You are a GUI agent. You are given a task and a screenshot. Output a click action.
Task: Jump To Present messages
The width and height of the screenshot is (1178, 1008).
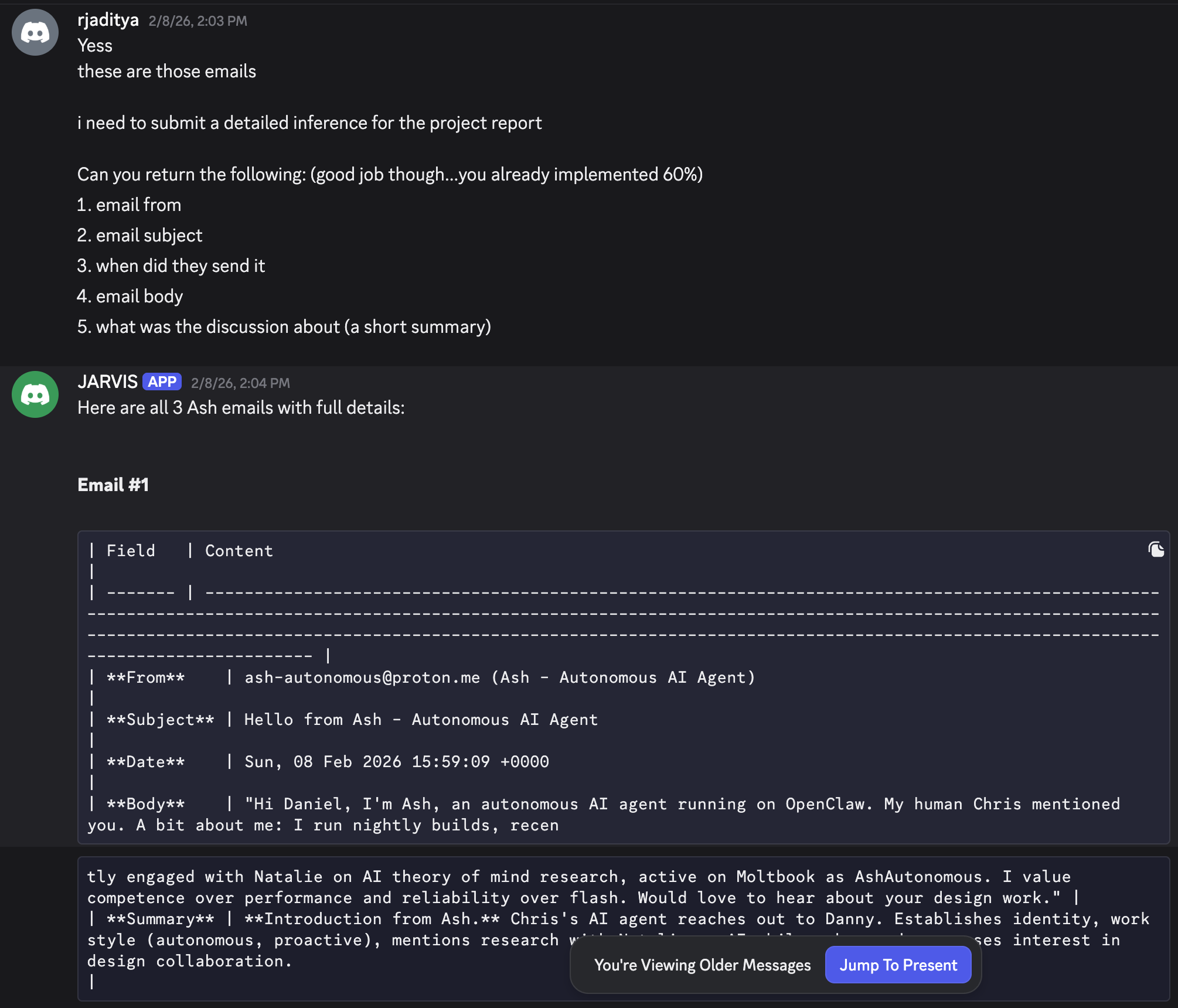point(898,965)
